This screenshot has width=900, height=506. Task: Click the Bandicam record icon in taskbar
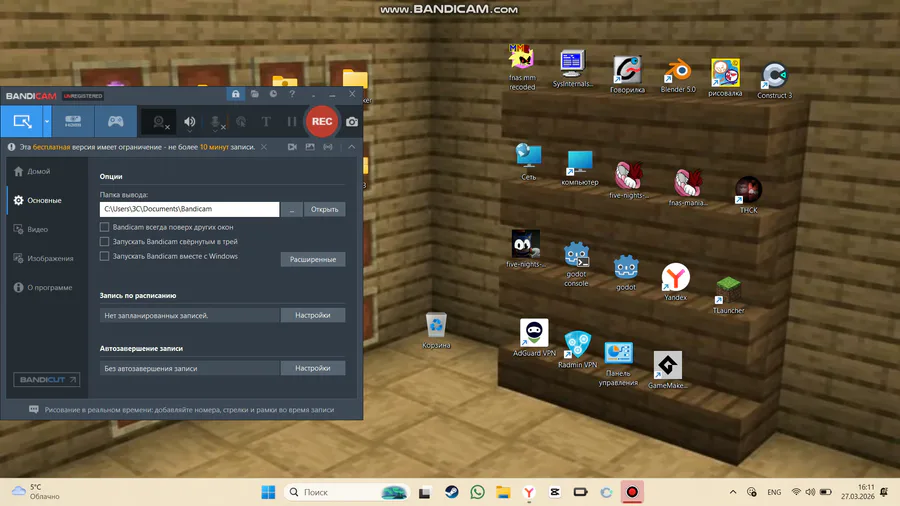click(632, 492)
